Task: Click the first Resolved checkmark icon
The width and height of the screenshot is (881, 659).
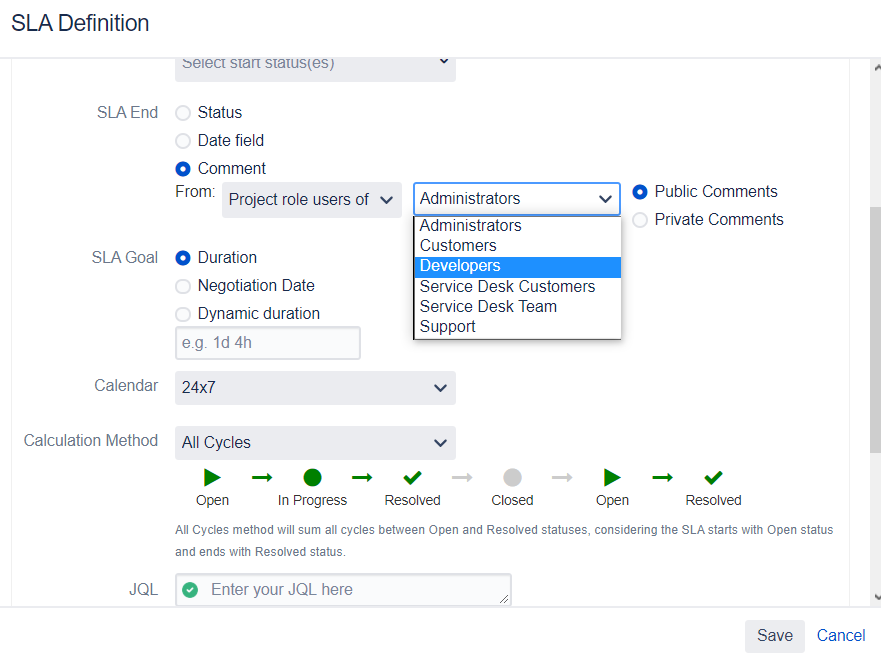Action: point(412,478)
